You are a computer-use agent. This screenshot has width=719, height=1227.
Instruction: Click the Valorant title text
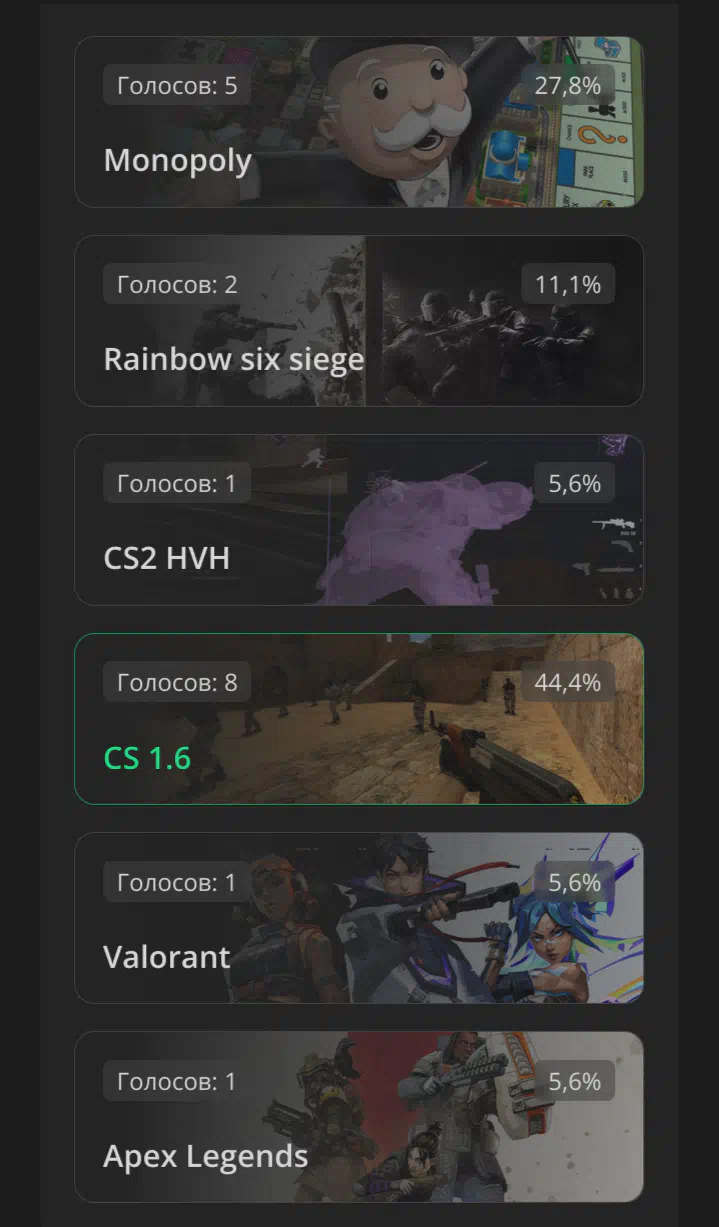click(x=167, y=957)
